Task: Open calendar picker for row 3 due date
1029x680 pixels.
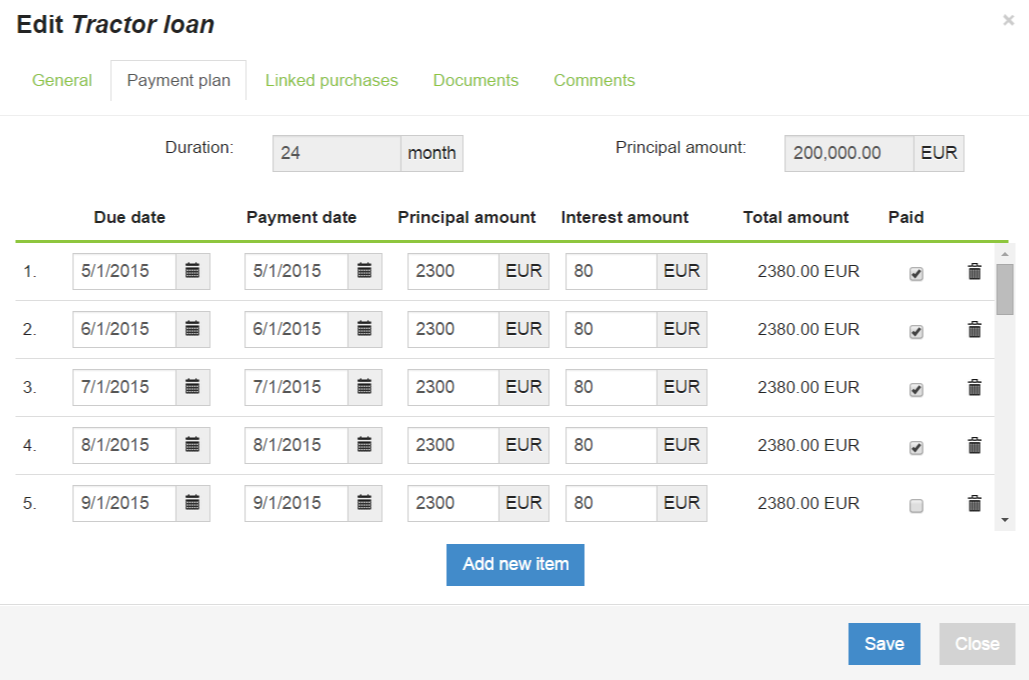Action: click(193, 387)
